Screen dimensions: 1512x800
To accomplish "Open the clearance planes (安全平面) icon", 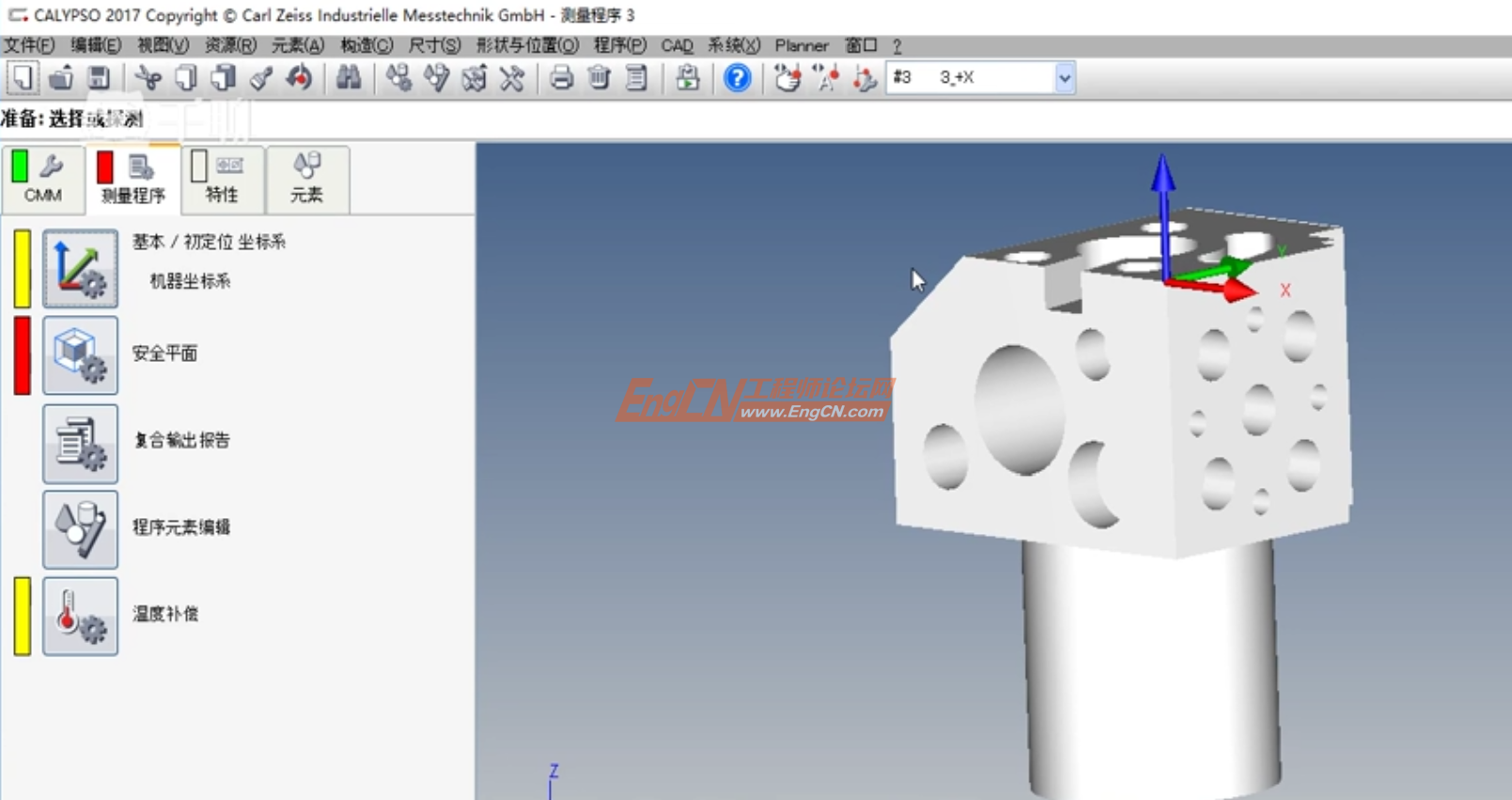I will [80, 355].
